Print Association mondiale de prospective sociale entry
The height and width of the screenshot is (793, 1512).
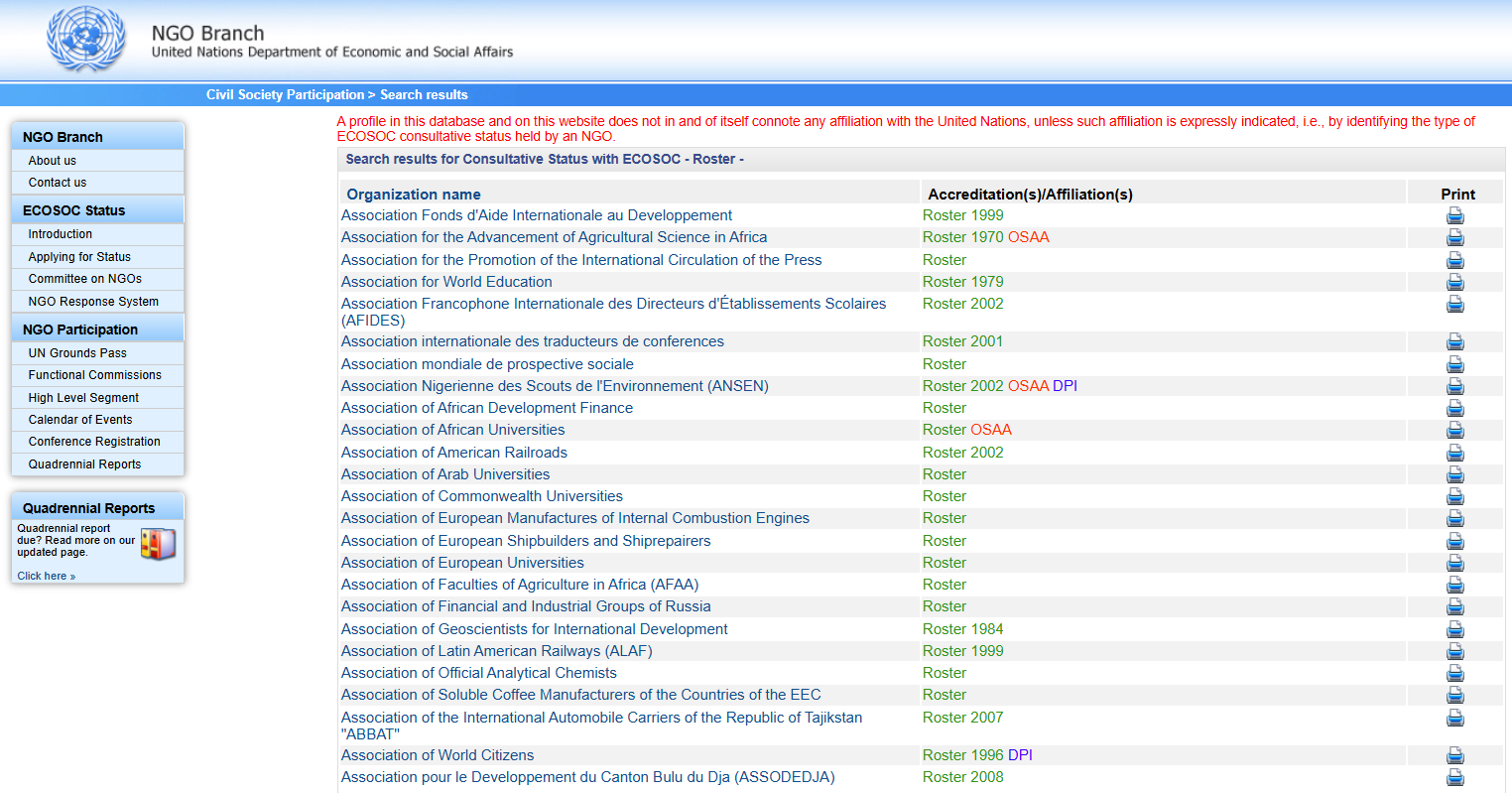(x=1454, y=364)
